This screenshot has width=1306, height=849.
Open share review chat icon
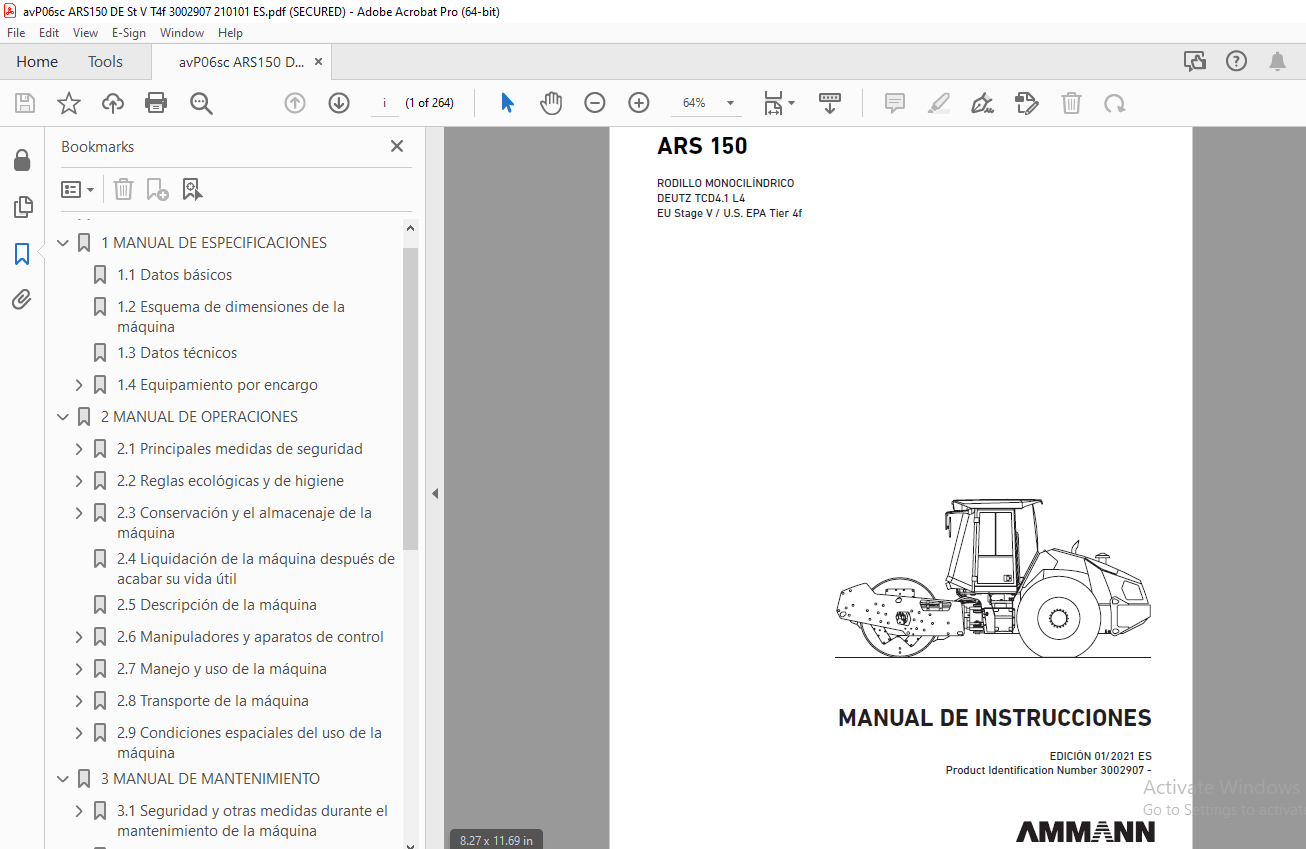pos(1195,61)
